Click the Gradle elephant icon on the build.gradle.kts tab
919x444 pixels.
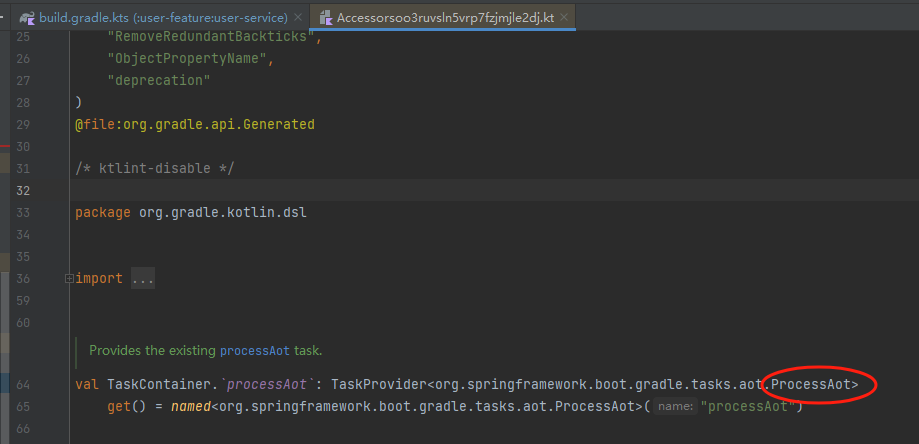27,18
